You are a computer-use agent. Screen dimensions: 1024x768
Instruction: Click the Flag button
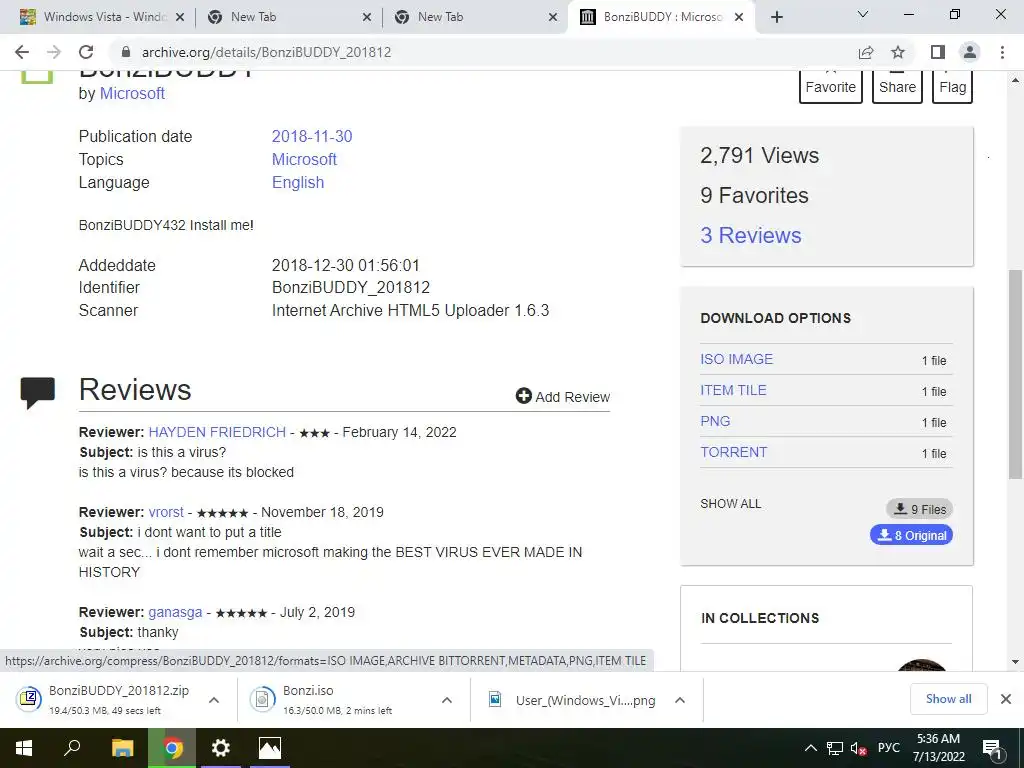[953, 87]
